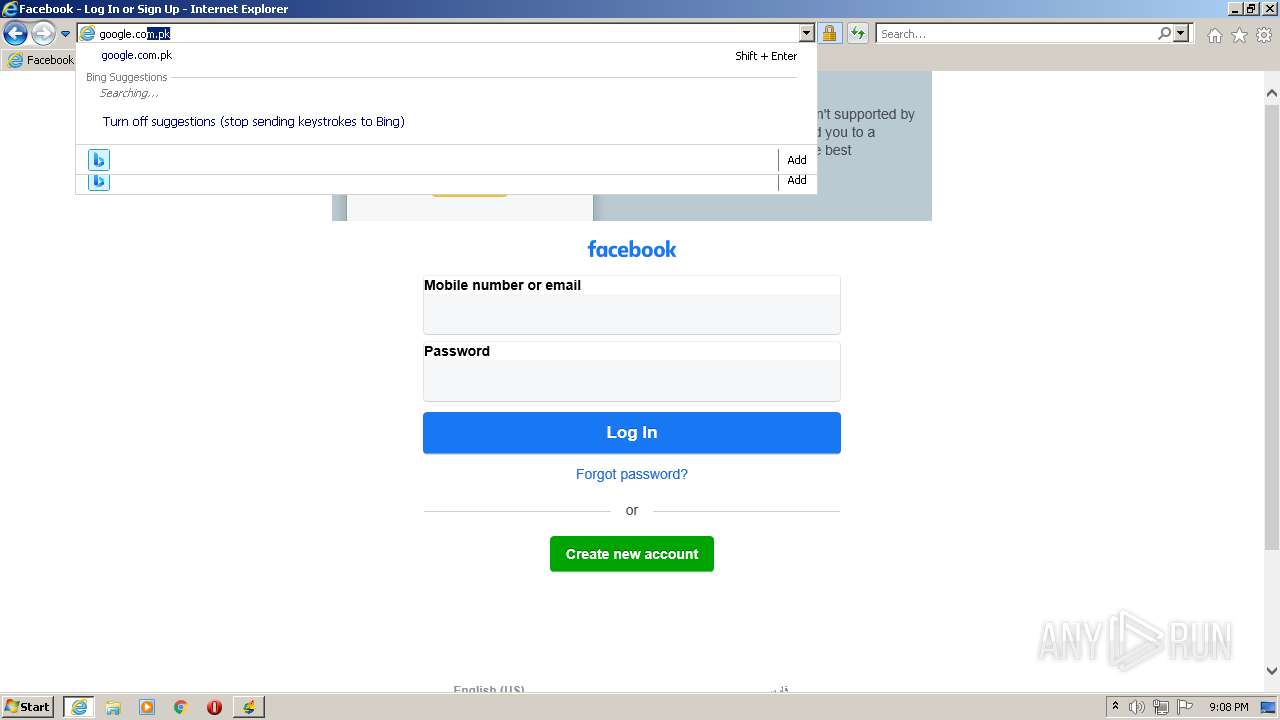Screen dimensions: 1280x720
Task: Click the address bar containing google.com.pk
Action: 447,34
